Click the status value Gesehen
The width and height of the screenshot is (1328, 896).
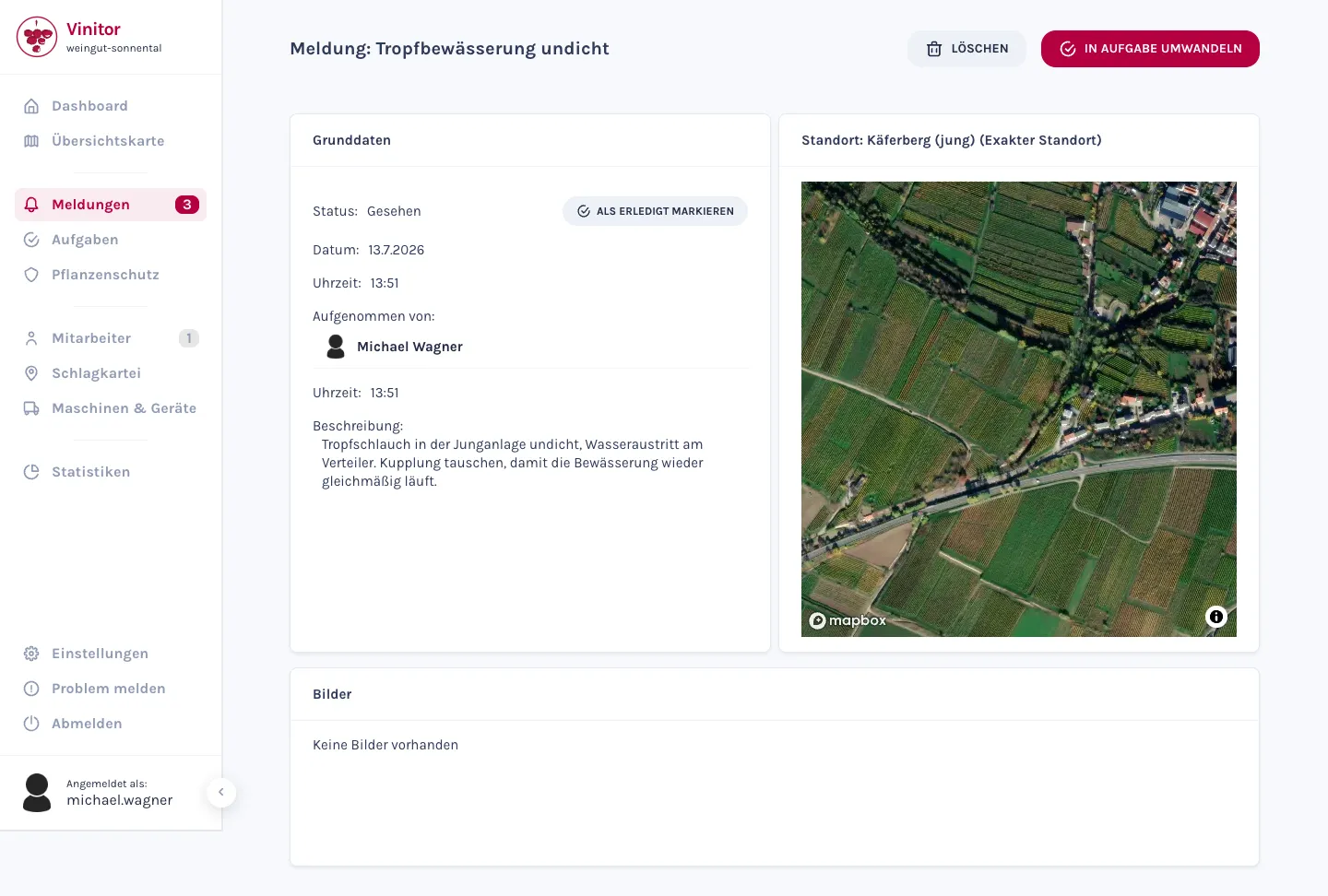[394, 211]
